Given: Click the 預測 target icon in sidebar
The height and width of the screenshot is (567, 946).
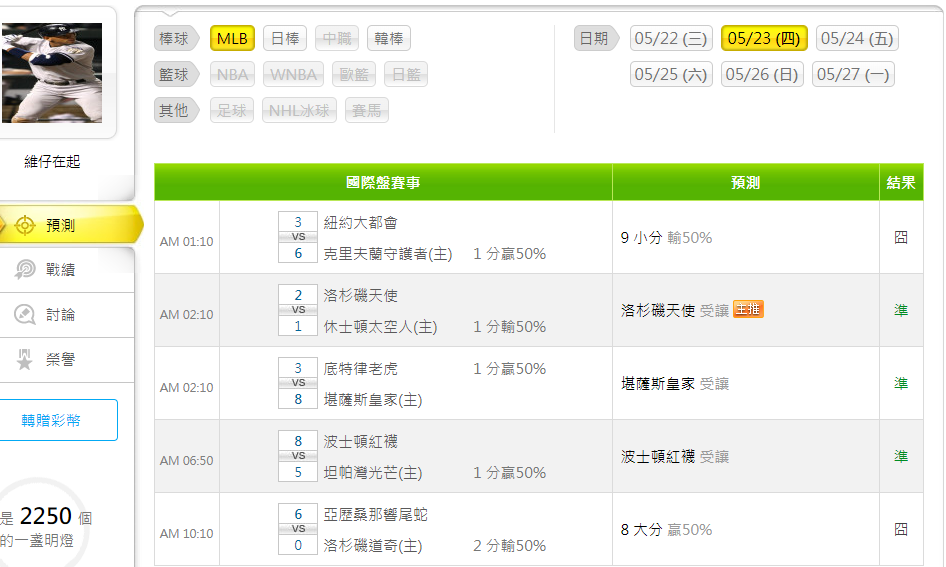Looking at the screenshot, I should click(x=25, y=225).
